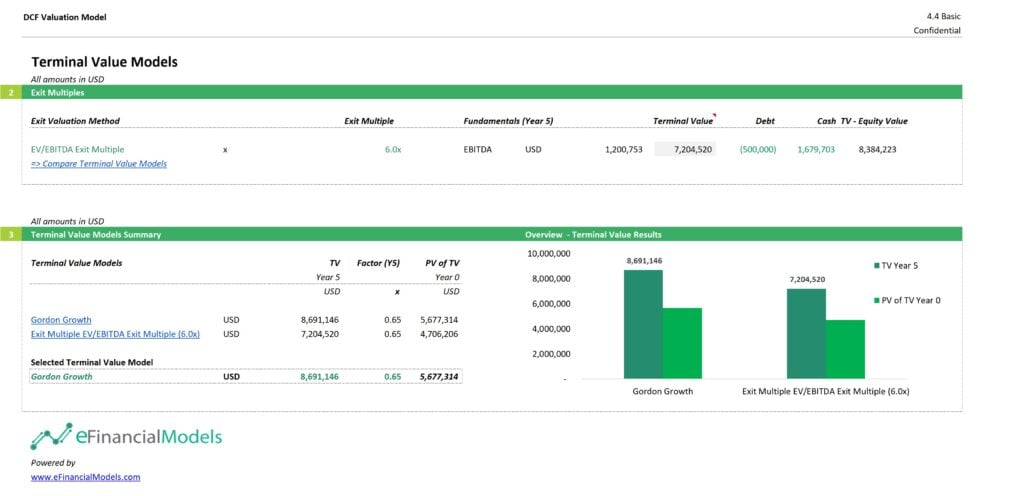This screenshot has width=1024, height=496.
Task: Select Exit Multiple PV of TV 4,706,206
Action: [x=440, y=334]
